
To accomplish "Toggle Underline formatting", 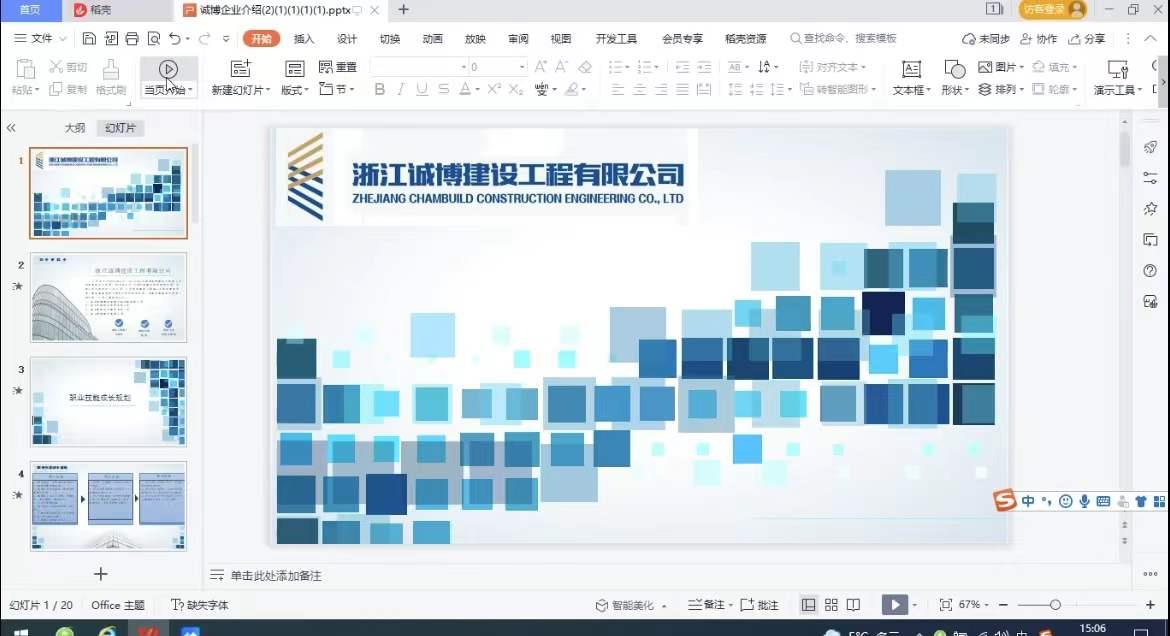I will tap(422, 89).
